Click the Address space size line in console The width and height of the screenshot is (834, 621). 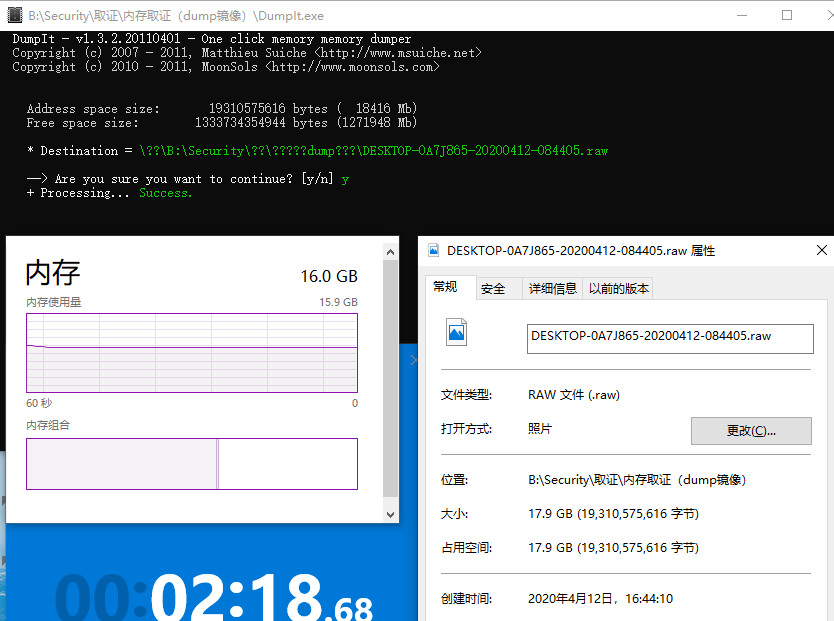click(x=222, y=109)
